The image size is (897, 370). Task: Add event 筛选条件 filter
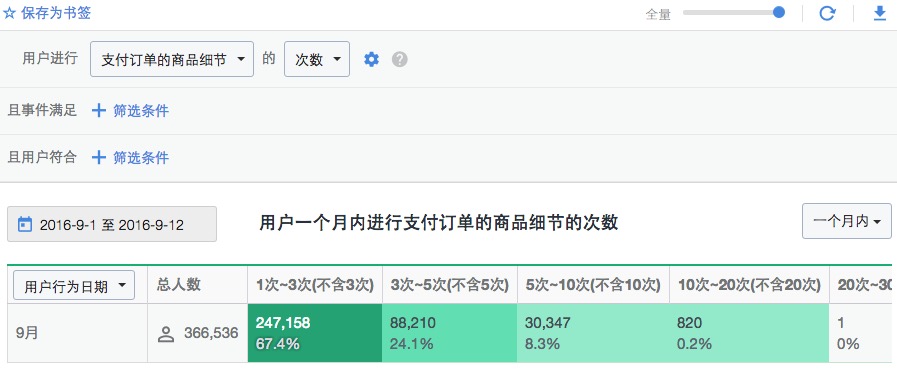[141, 110]
